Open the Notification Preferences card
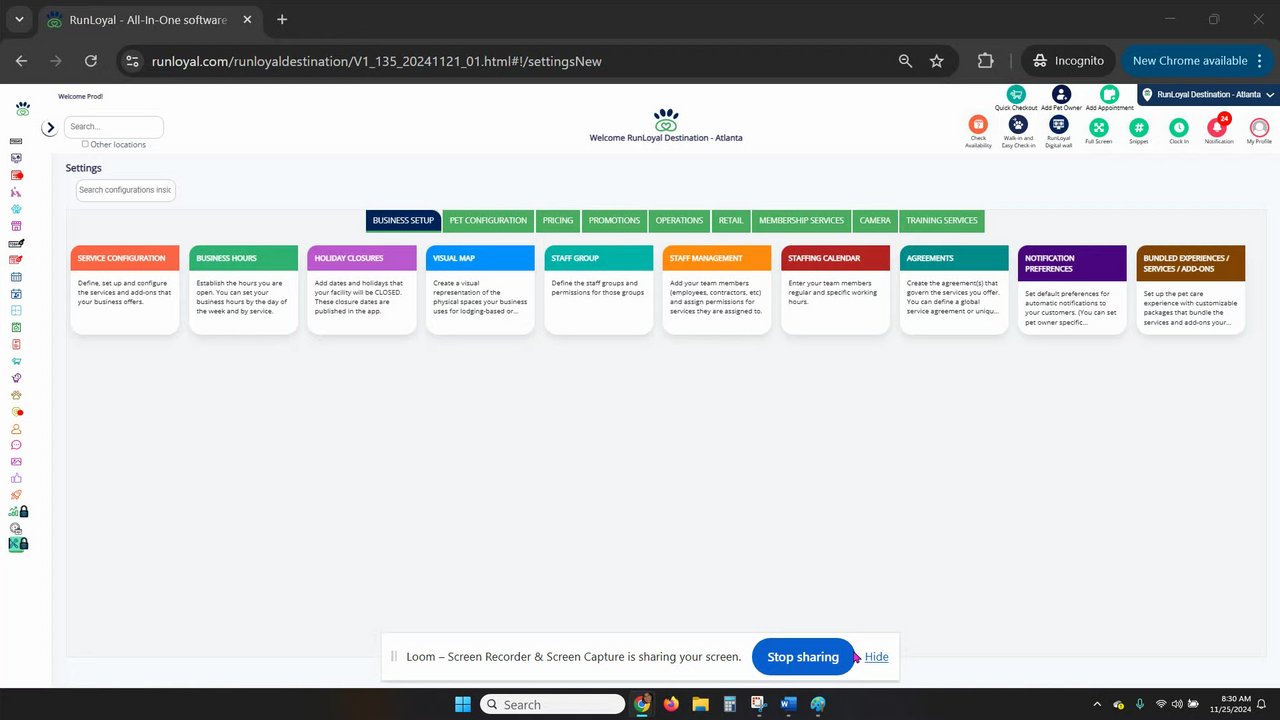This screenshot has height=720, width=1280. [1072, 289]
